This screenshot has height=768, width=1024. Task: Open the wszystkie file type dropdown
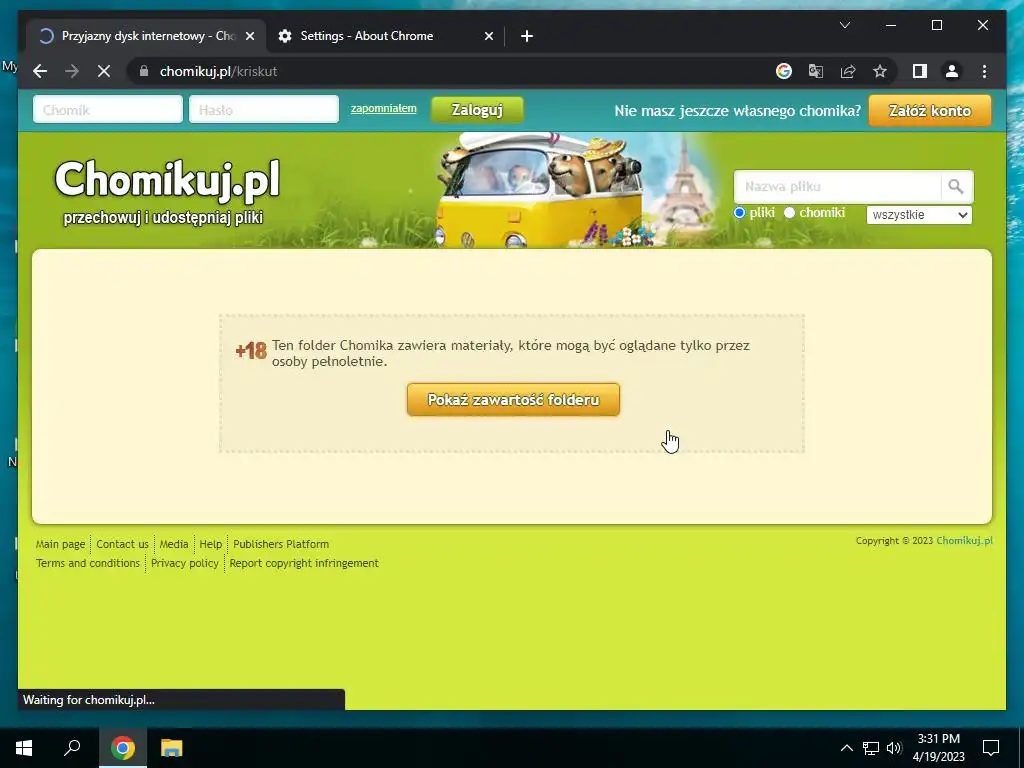point(919,215)
